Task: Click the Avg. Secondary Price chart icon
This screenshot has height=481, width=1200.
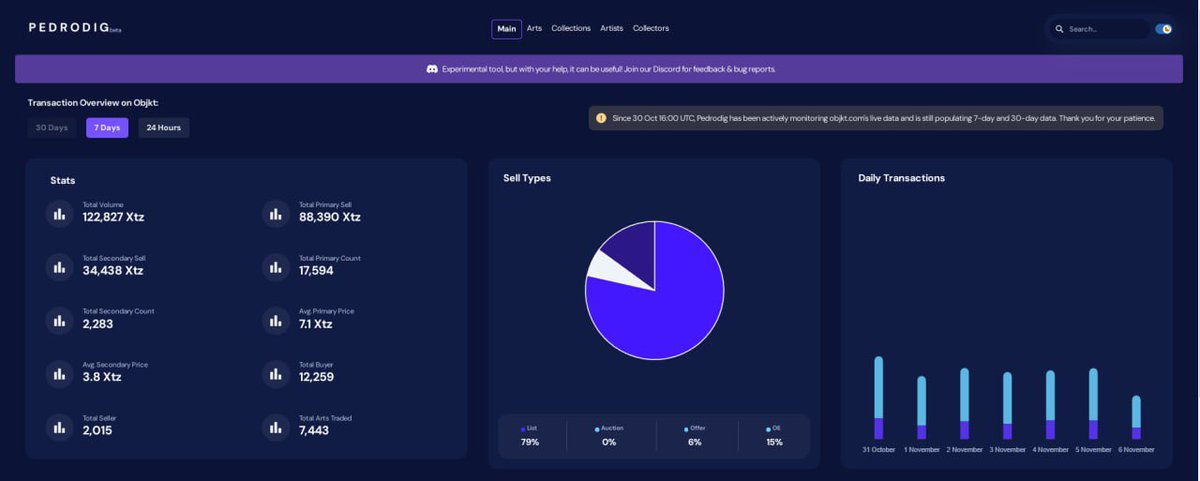Action: [59, 374]
